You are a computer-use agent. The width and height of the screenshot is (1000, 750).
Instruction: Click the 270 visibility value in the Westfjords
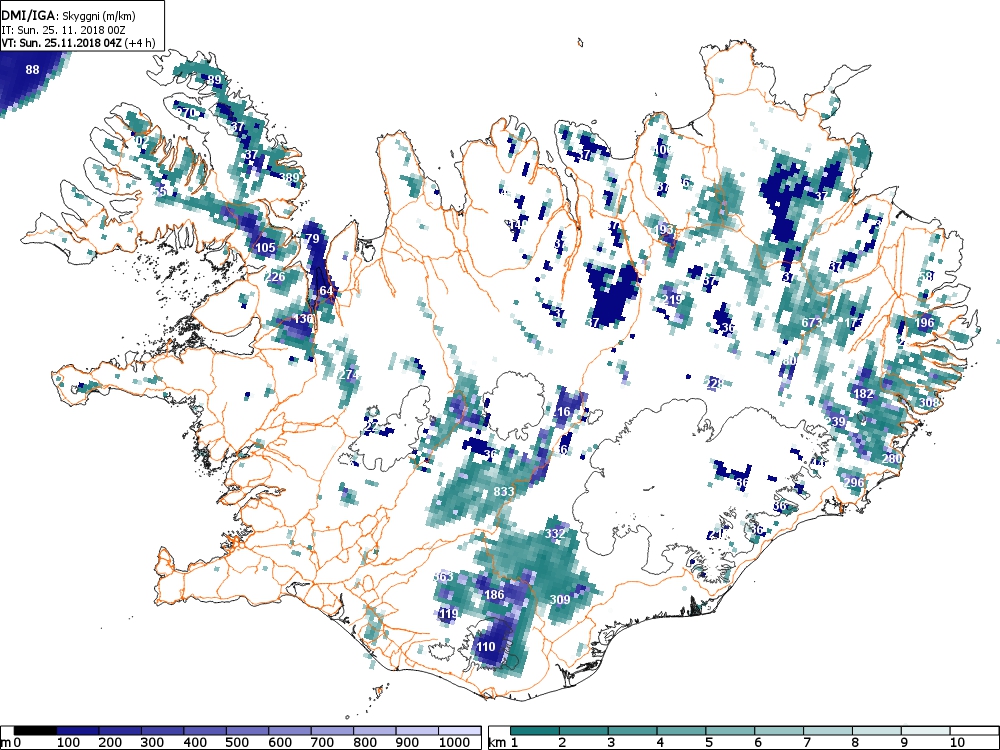pyautogui.click(x=186, y=113)
